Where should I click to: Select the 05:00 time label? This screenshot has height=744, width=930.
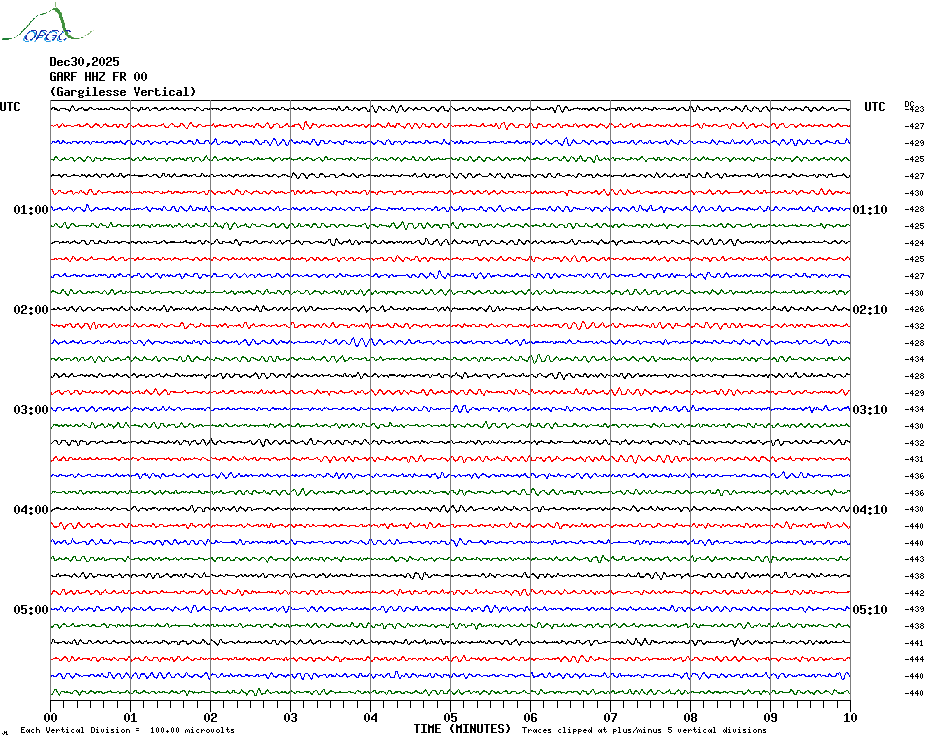[31, 609]
